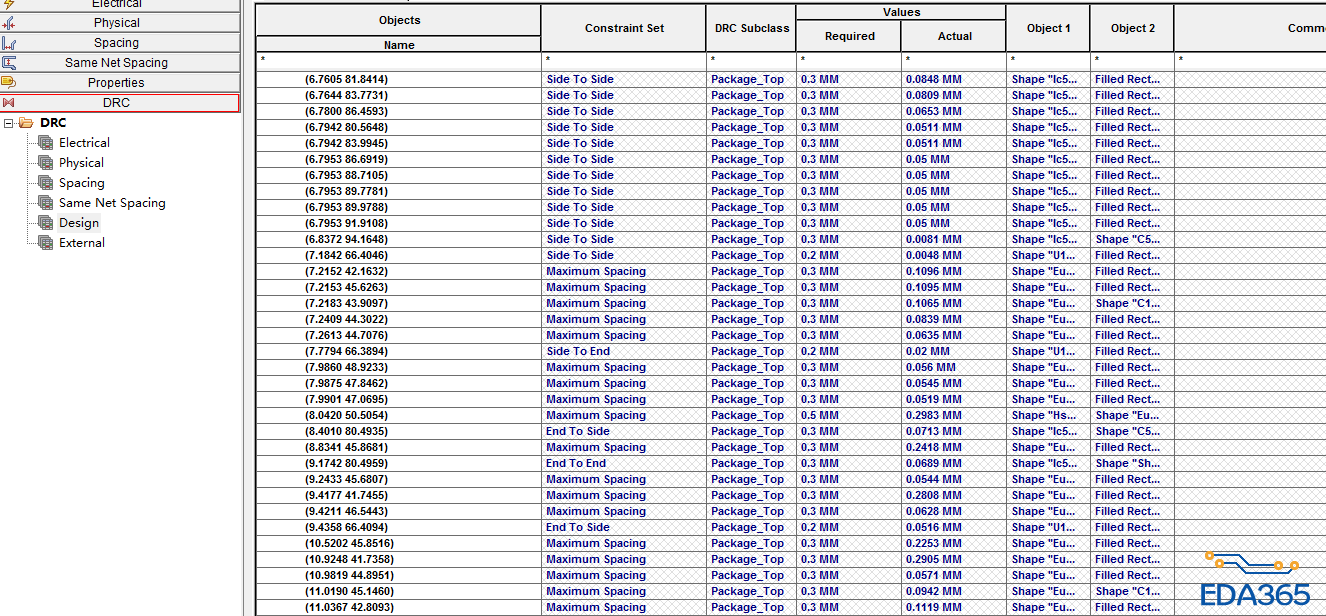1326x616 pixels.
Task: Click the Objects column header
Action: (399, 20)
